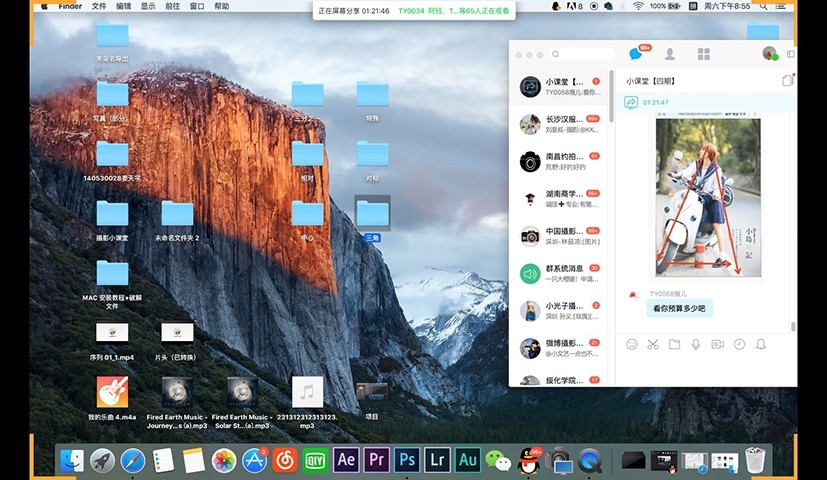This screenshot has height=480, width=827.
Task: Select 我的乐曲 4.m4a file on desktop
Action: tap(112, 398)
